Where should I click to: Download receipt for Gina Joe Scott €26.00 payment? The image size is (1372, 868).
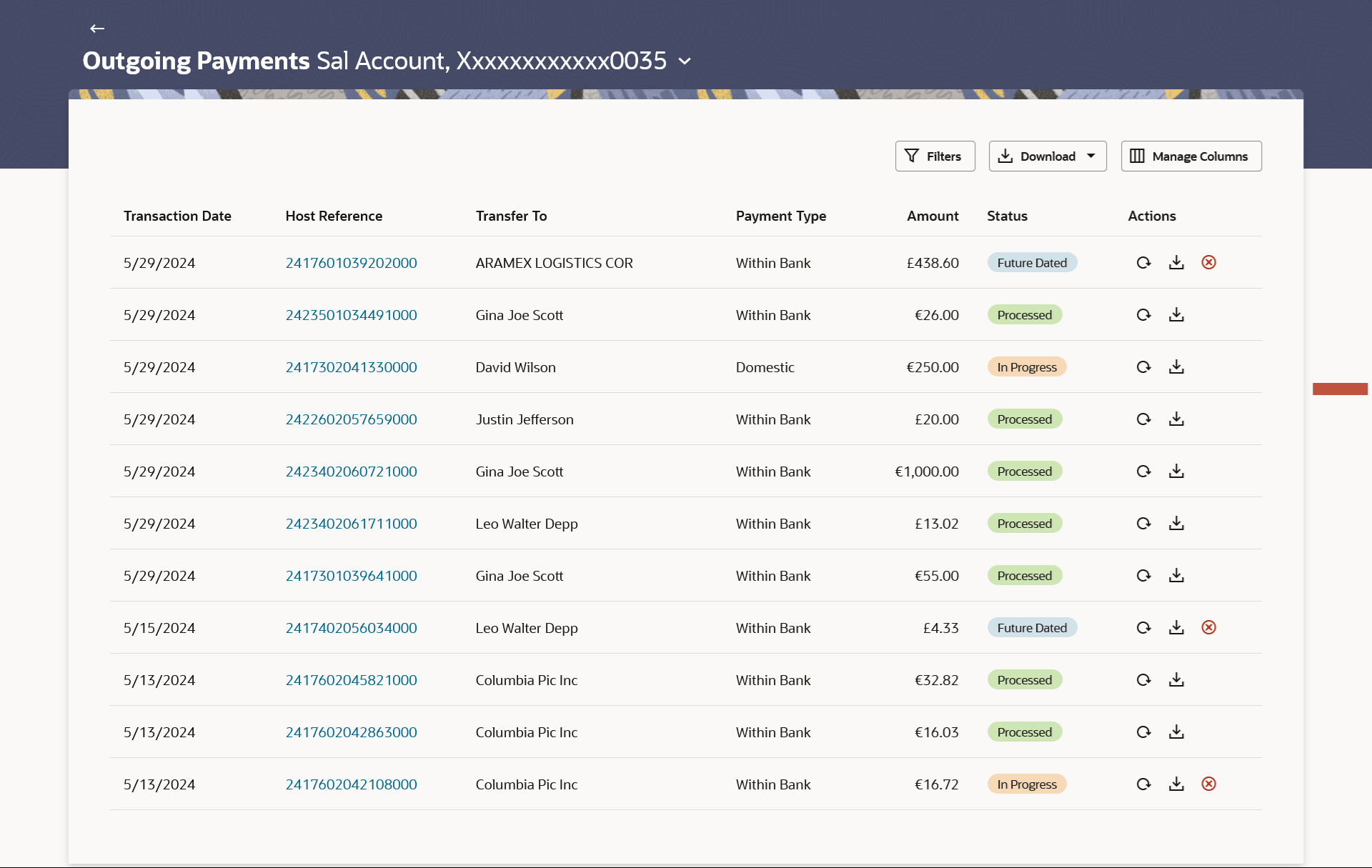(1176, 315)
